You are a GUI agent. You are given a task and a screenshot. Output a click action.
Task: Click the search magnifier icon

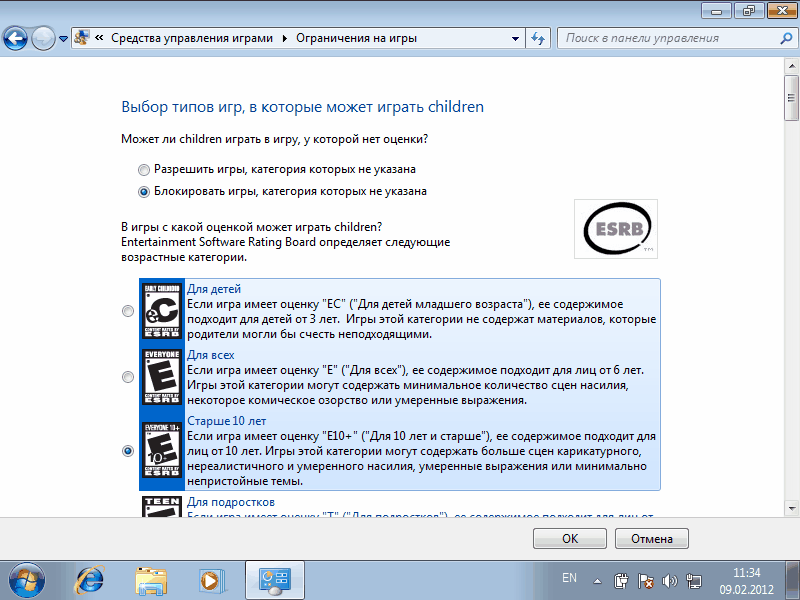786,38
